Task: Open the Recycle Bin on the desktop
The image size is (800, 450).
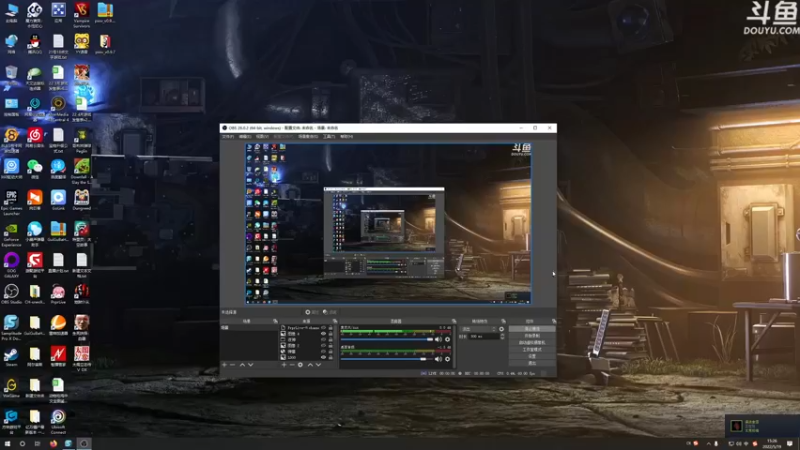Action: pyautogui.click(x=11, y=77)
